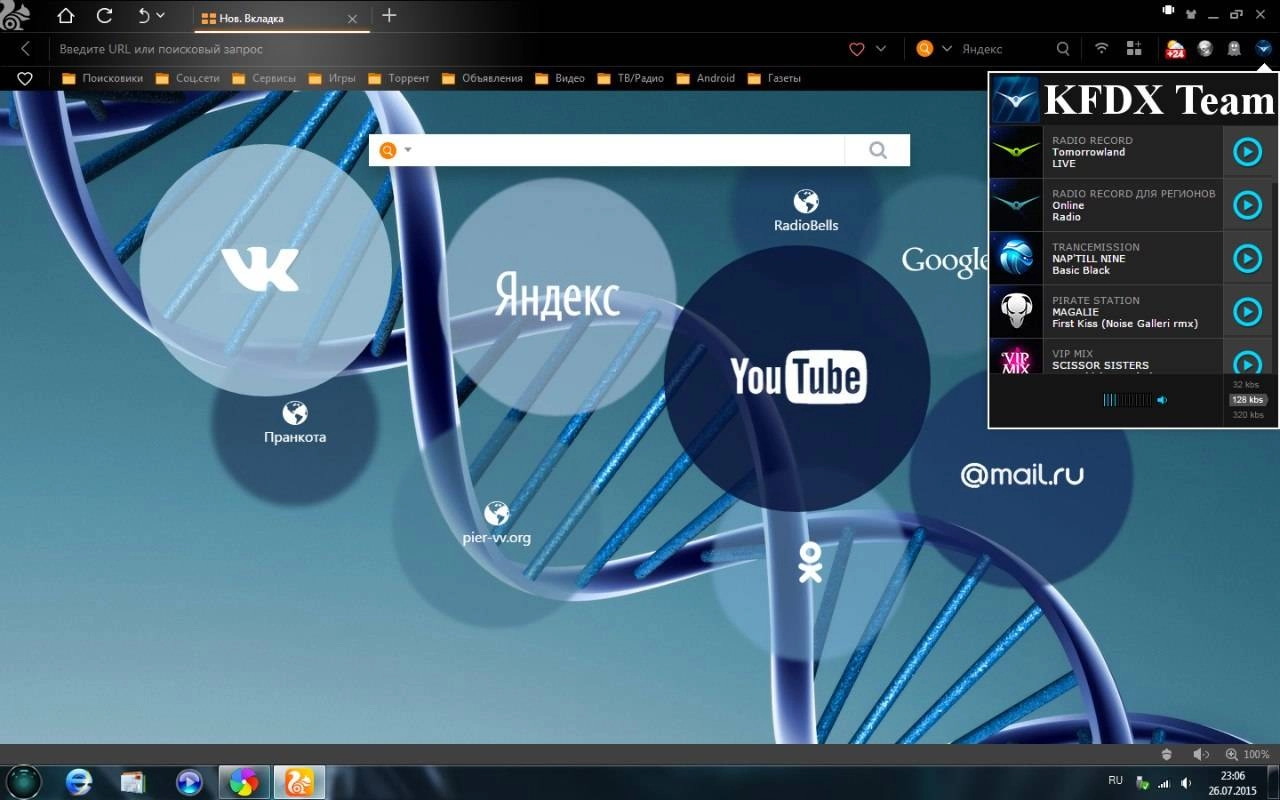Open the Газеты bookmark folder
The image size is (1280, 800).
[x=774, y=78]
